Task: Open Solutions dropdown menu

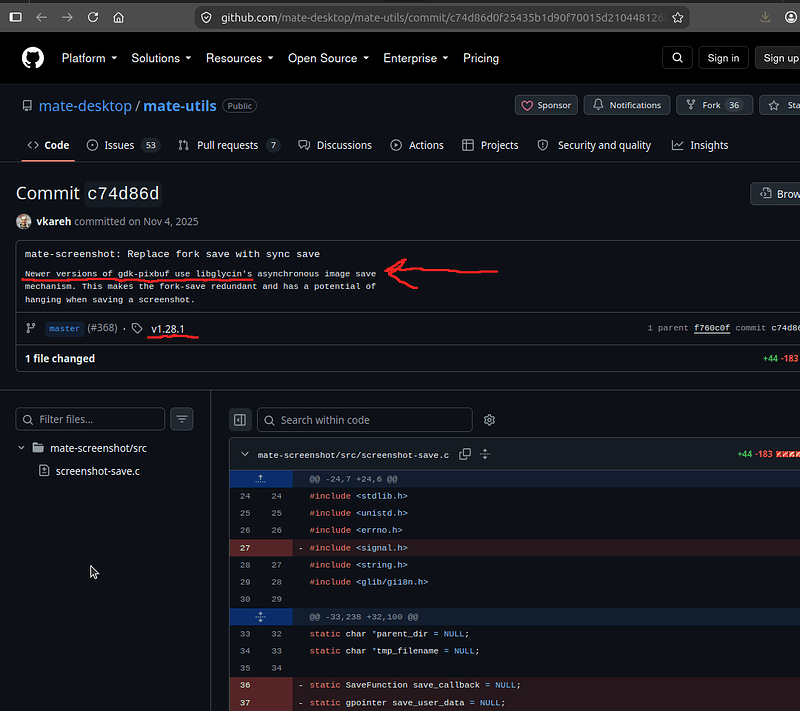Action: click(x=161, y=58)
